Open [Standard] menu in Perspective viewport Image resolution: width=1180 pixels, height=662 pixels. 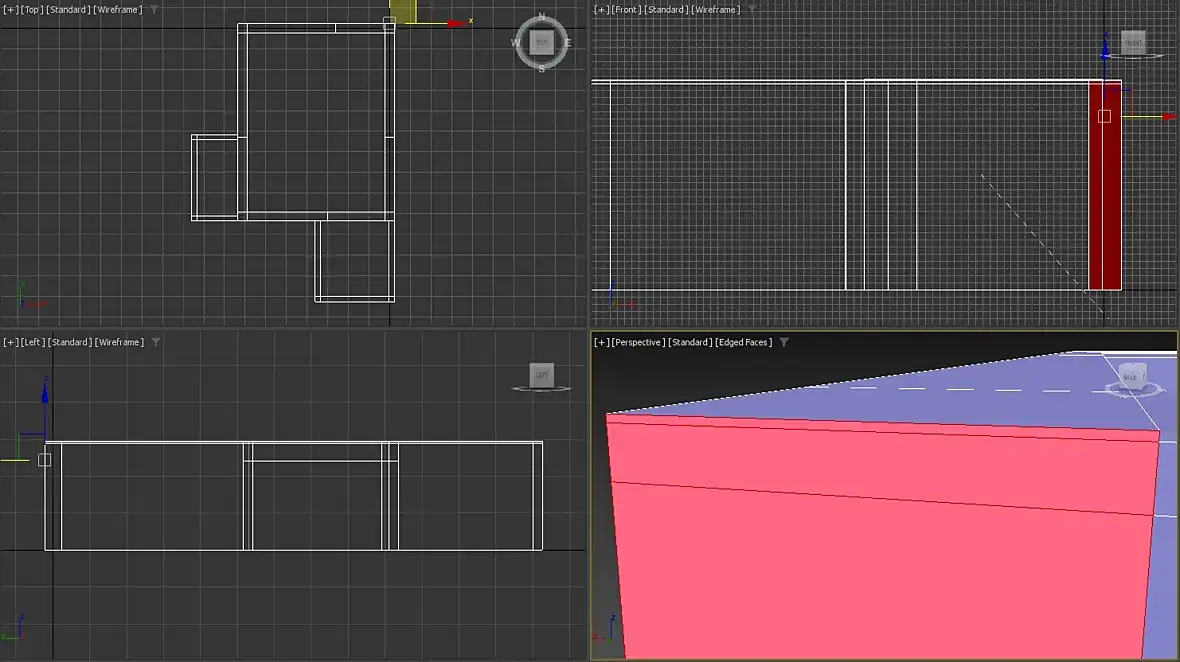pos(689,342)
